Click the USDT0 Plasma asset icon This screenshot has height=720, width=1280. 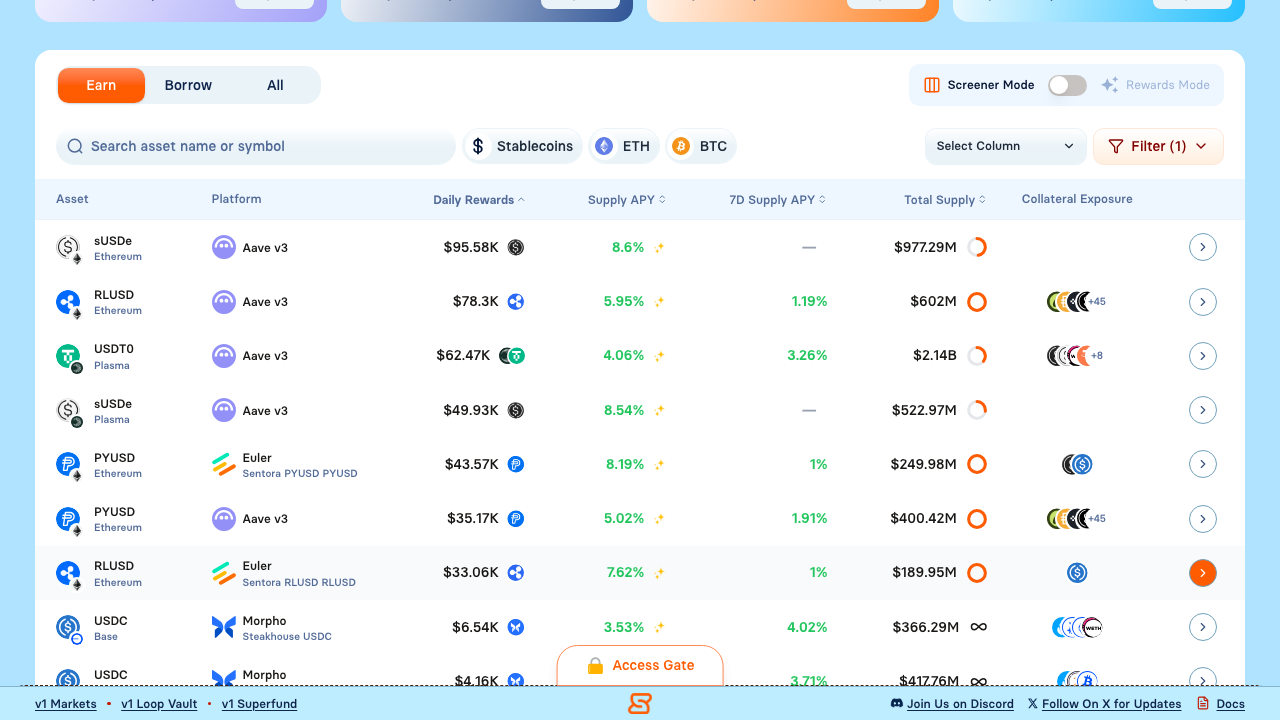[x=68, y=357]
